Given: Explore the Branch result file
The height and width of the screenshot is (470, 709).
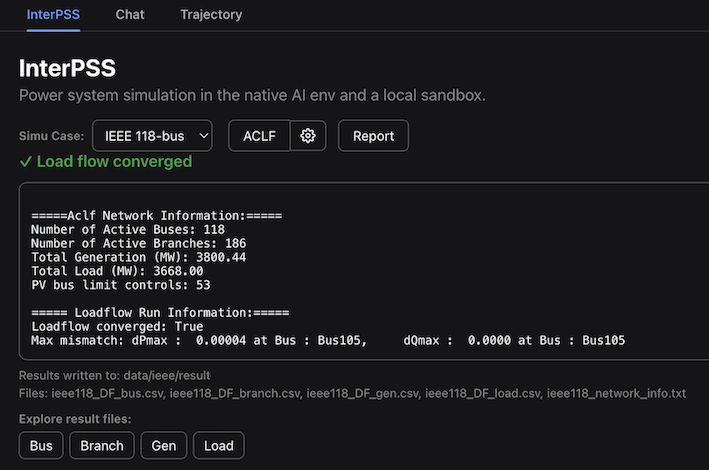Looking at the screenshot, I should (x=102, y=446).
